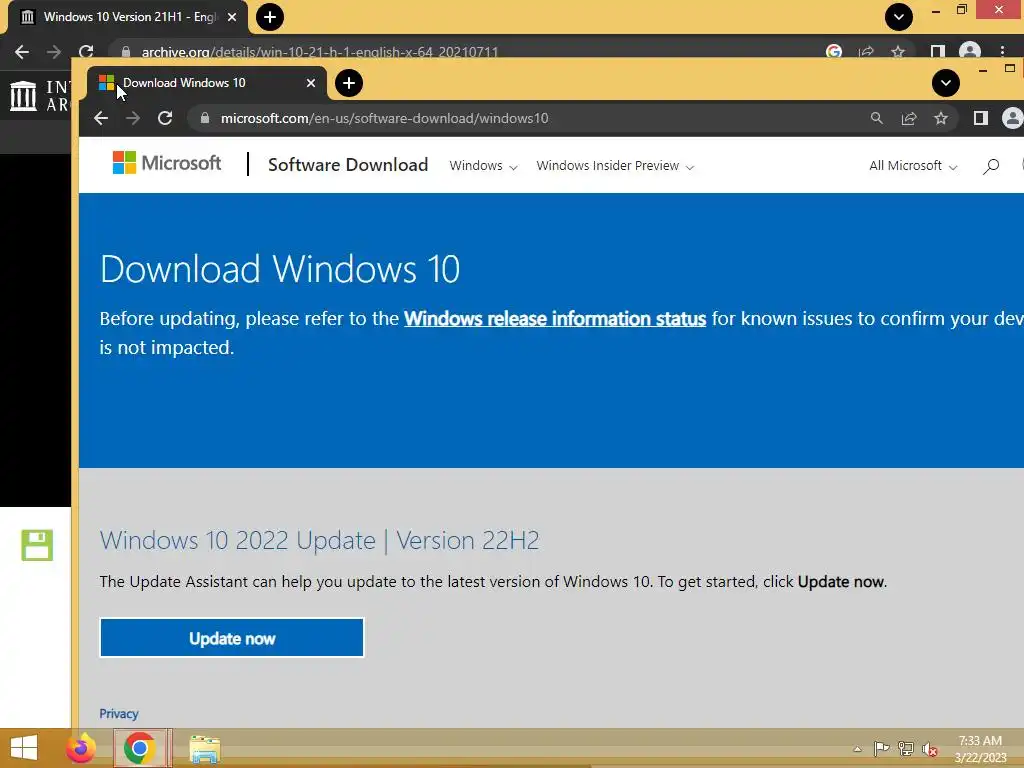Viewport: 1024px width, 768px height.
Task: Click the Chrome taskbar icon
Action: click(x=140, y=748)
